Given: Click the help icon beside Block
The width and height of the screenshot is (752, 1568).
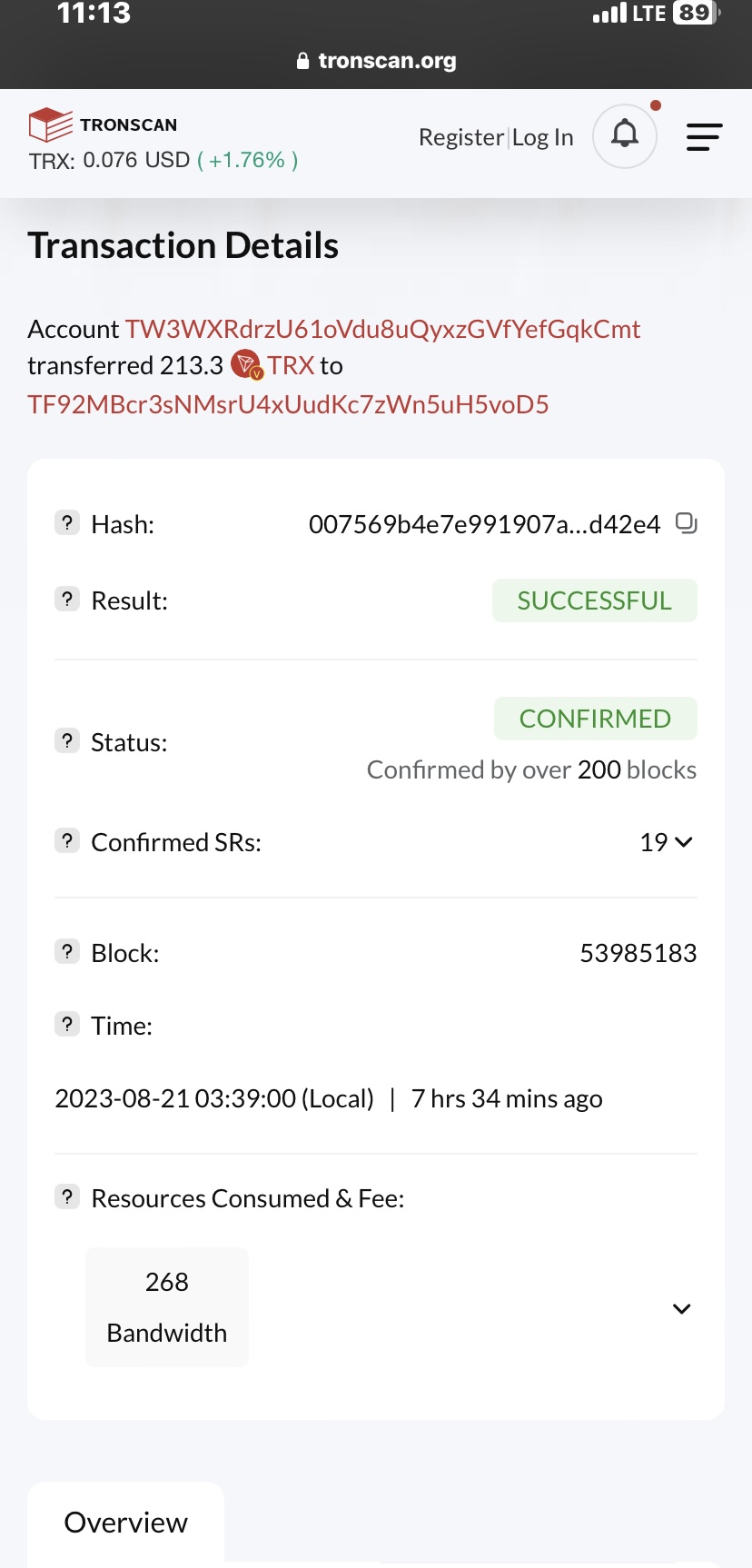Looking at the screenshot, I should (x=67, y=952).
